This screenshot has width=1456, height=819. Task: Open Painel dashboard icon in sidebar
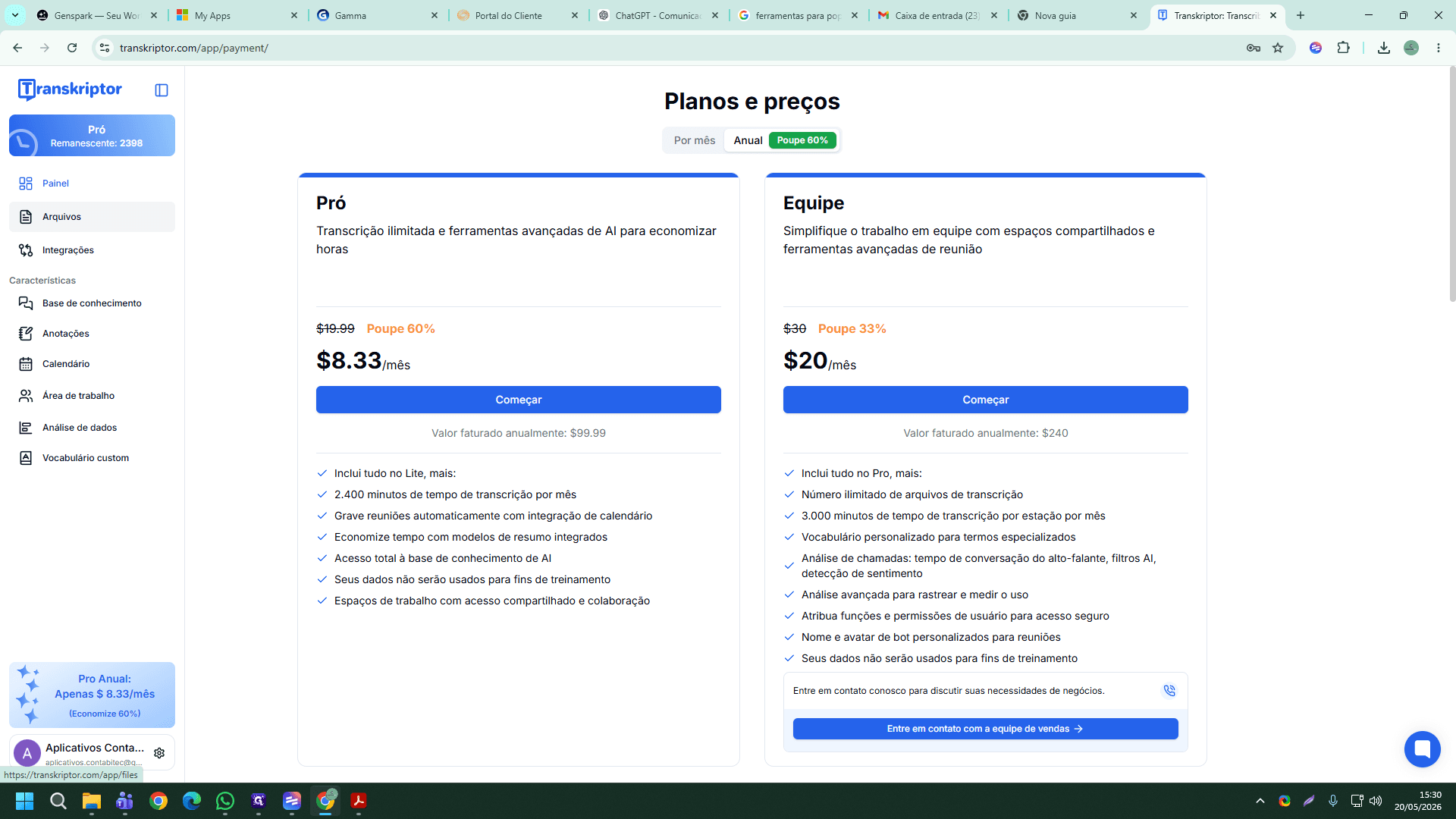(x=26, y=184)
